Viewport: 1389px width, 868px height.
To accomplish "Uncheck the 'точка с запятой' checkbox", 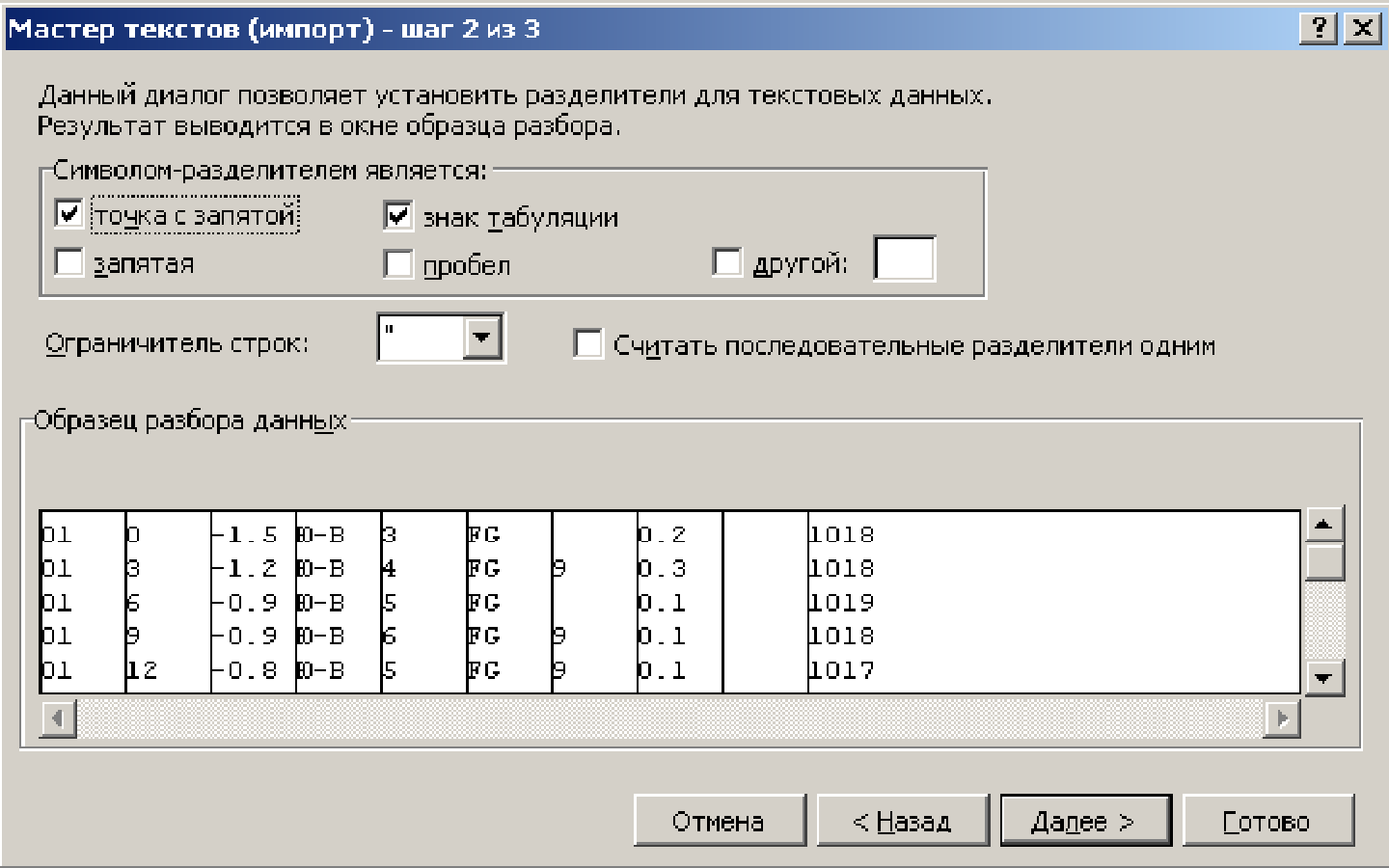I will coord(69,214).
